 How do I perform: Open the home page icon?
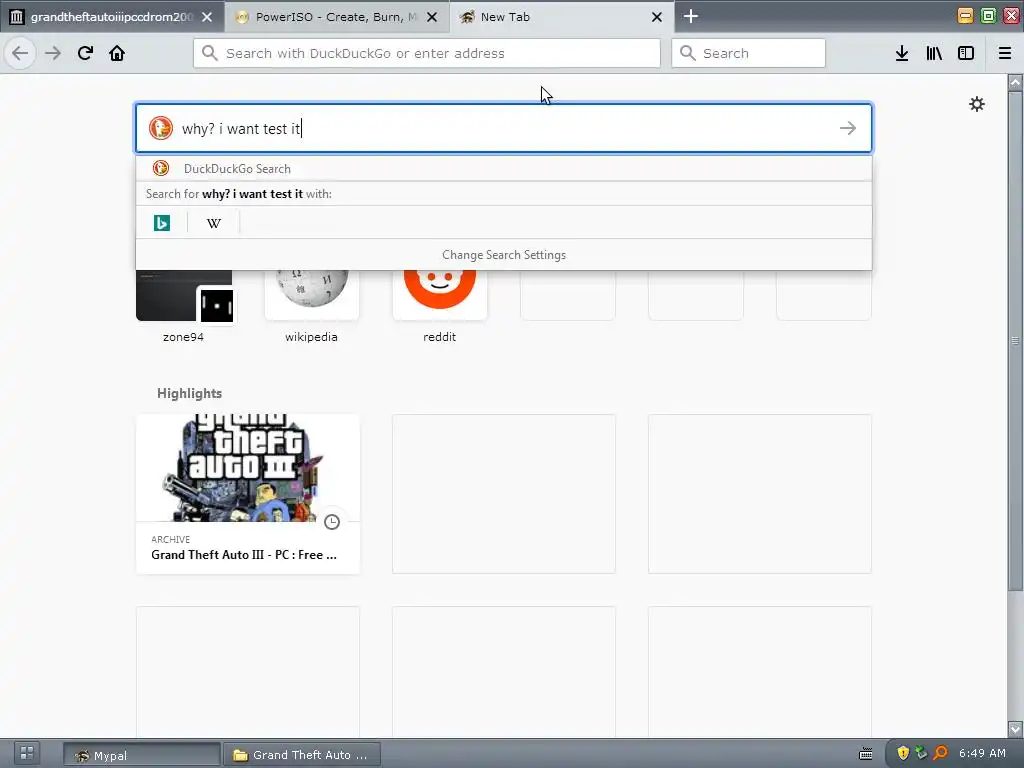coord(117,53)
